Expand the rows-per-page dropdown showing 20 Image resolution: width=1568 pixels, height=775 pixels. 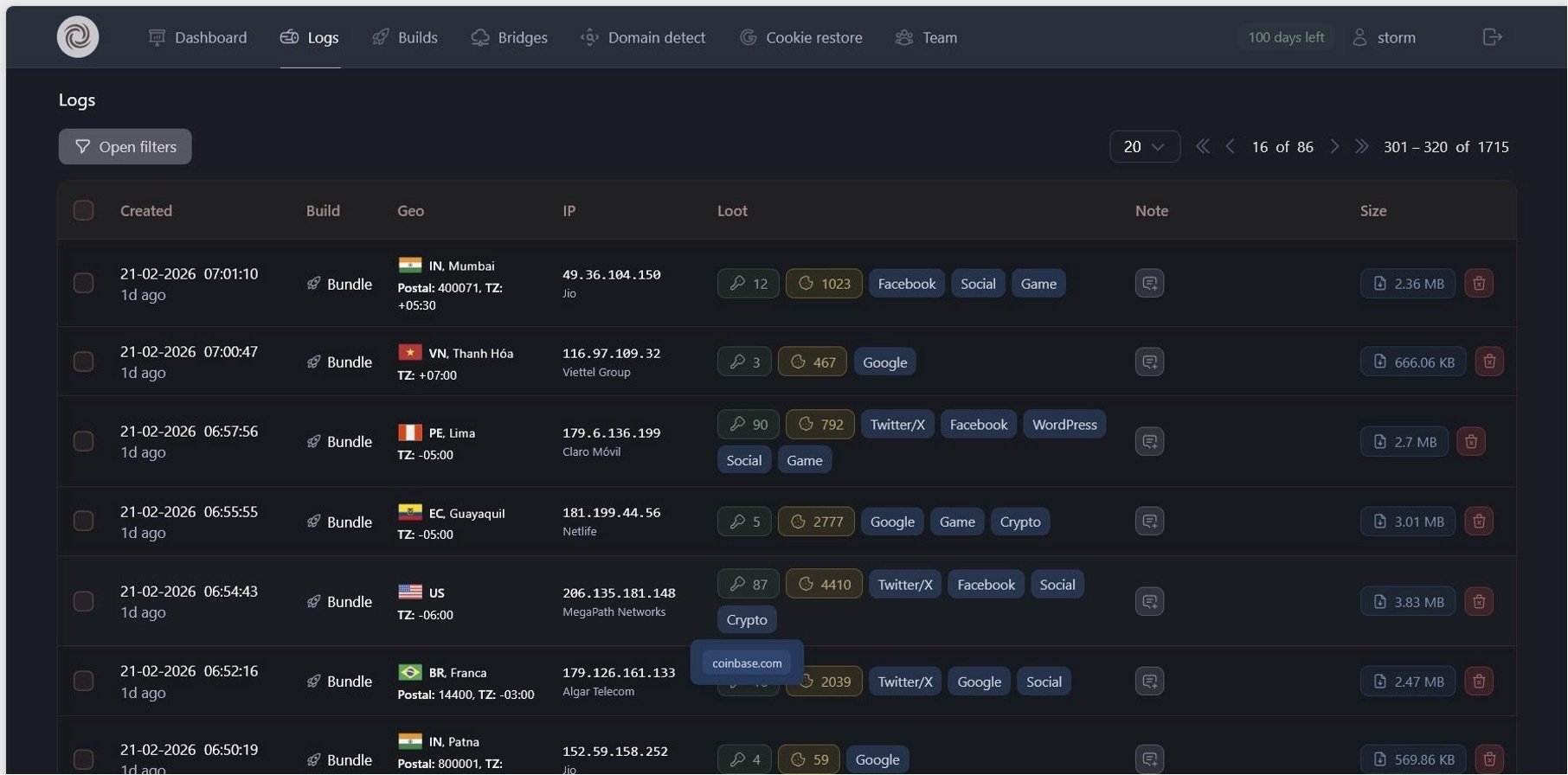(1144, 147)
